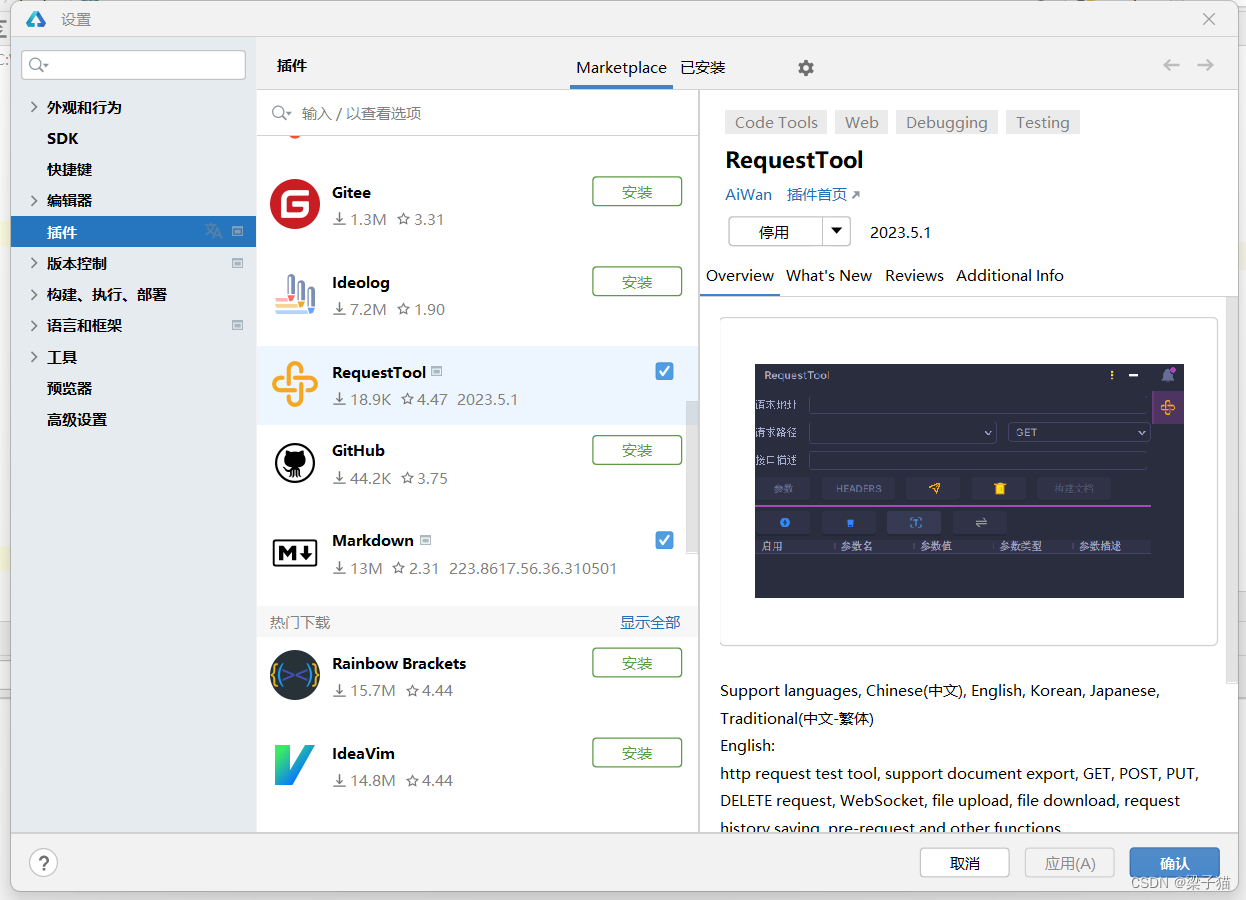The height and width of the screenshot is (900, 1246).
Task: Click the Web tag
Action: 861,122
